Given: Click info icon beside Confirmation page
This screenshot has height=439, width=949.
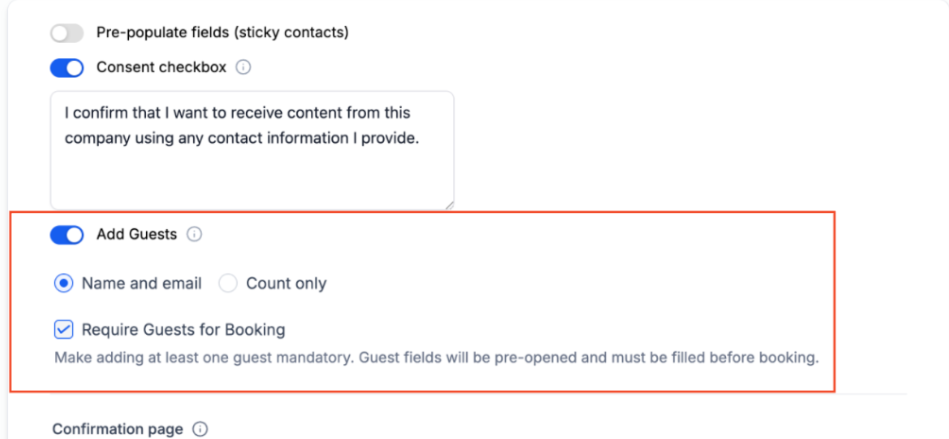Looking at the screenshot, I should coord(200,429).
